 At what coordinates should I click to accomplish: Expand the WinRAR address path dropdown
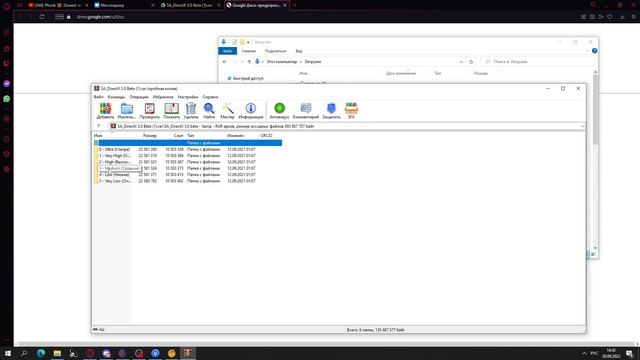coord(582,127)
